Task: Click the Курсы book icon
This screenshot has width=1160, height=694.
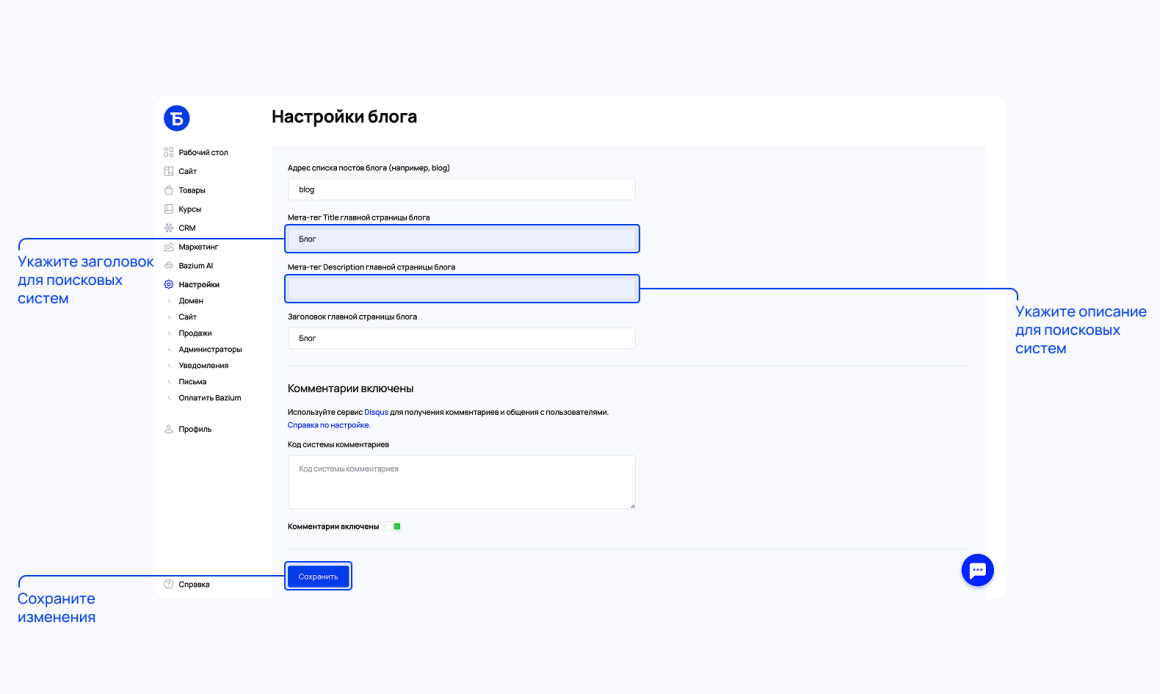Action: [169, 209]
